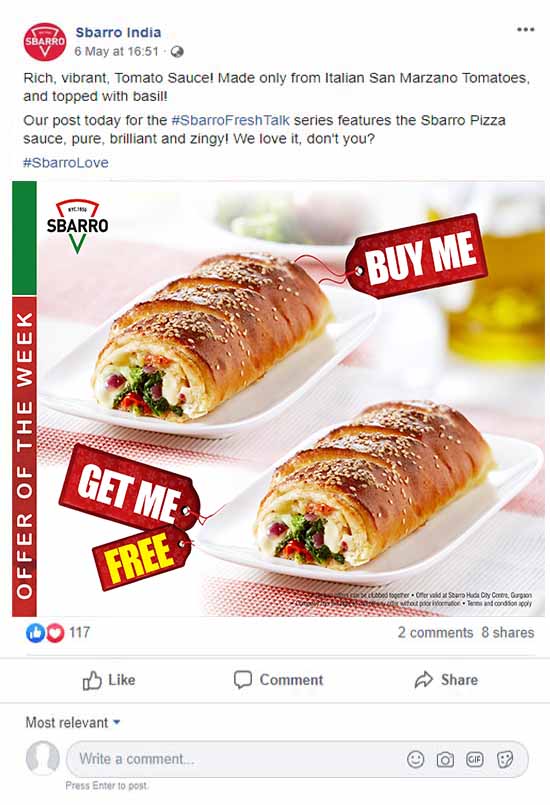550x805 pixels.
Task: Open the Sbarro India page name link
Action: tap(118, 32)
